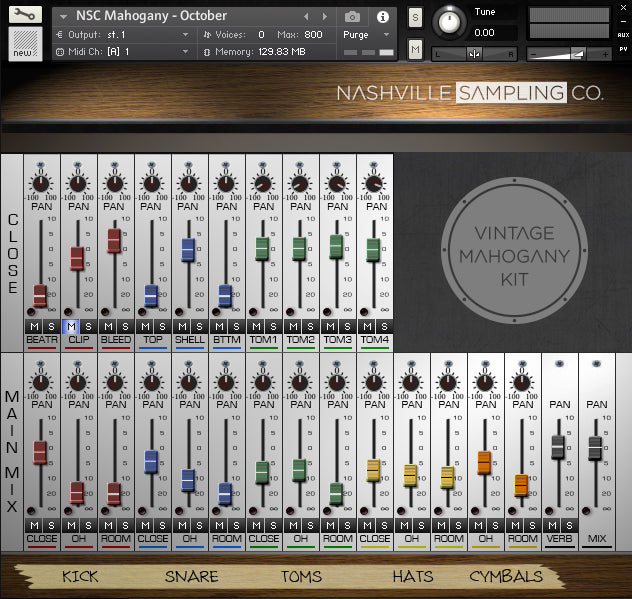
Task: Solo the BLEED close channel
Action: [125, 326]
